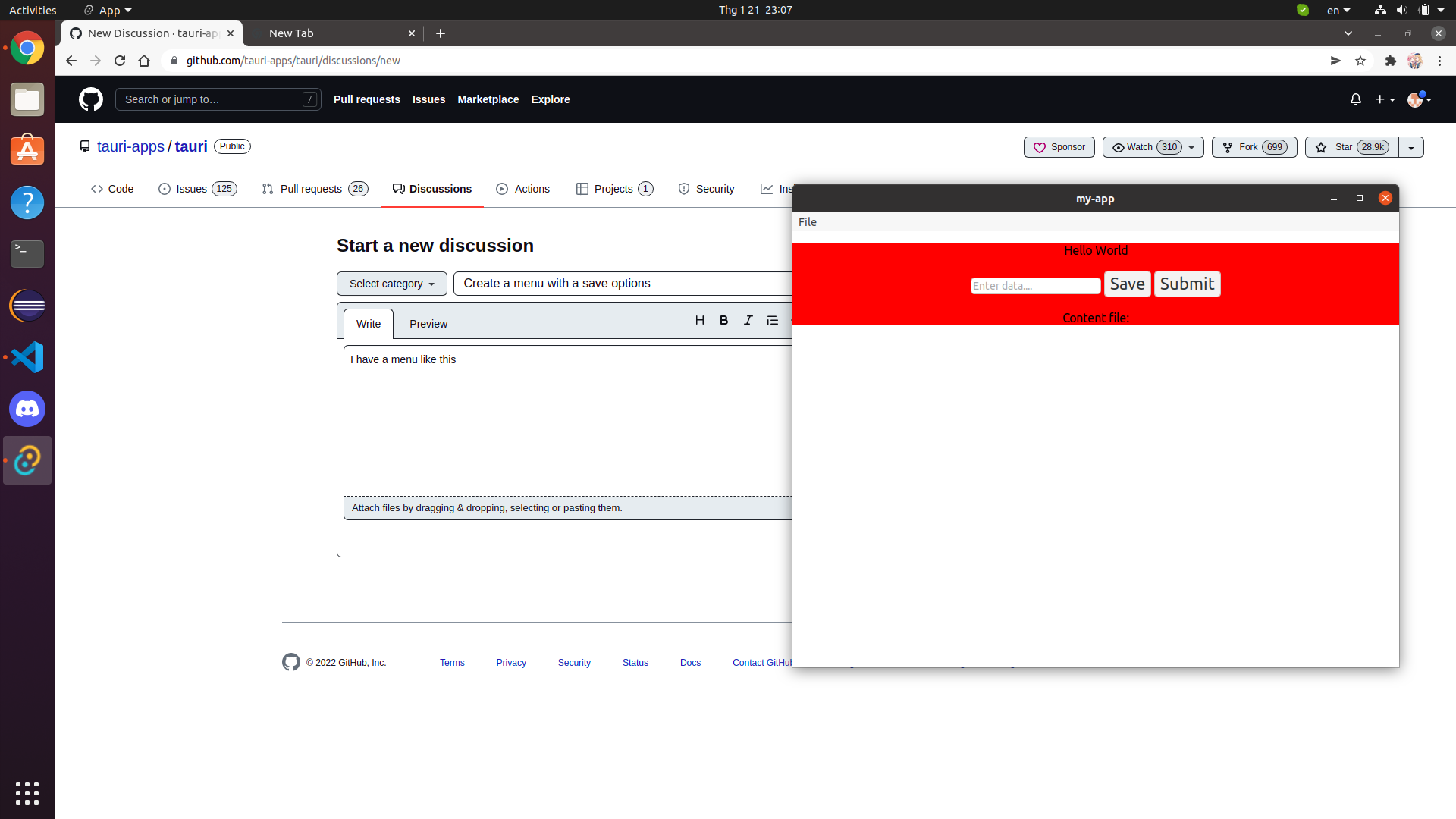Open the Terms footer link
Screen dimensions: 1456x819
(x=452, y=663)
